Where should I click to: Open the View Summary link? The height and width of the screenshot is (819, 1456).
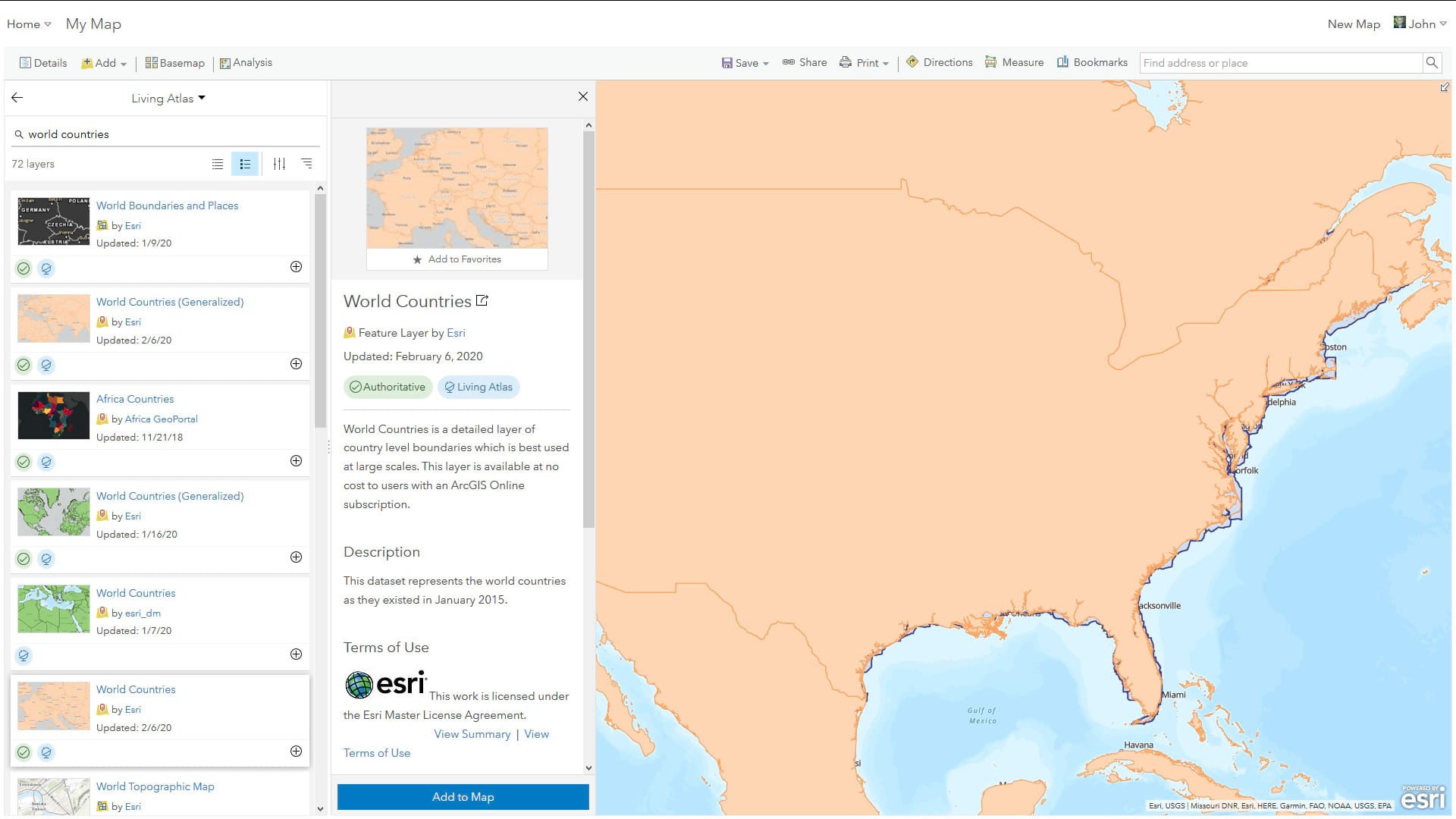(x=472, y=734)
